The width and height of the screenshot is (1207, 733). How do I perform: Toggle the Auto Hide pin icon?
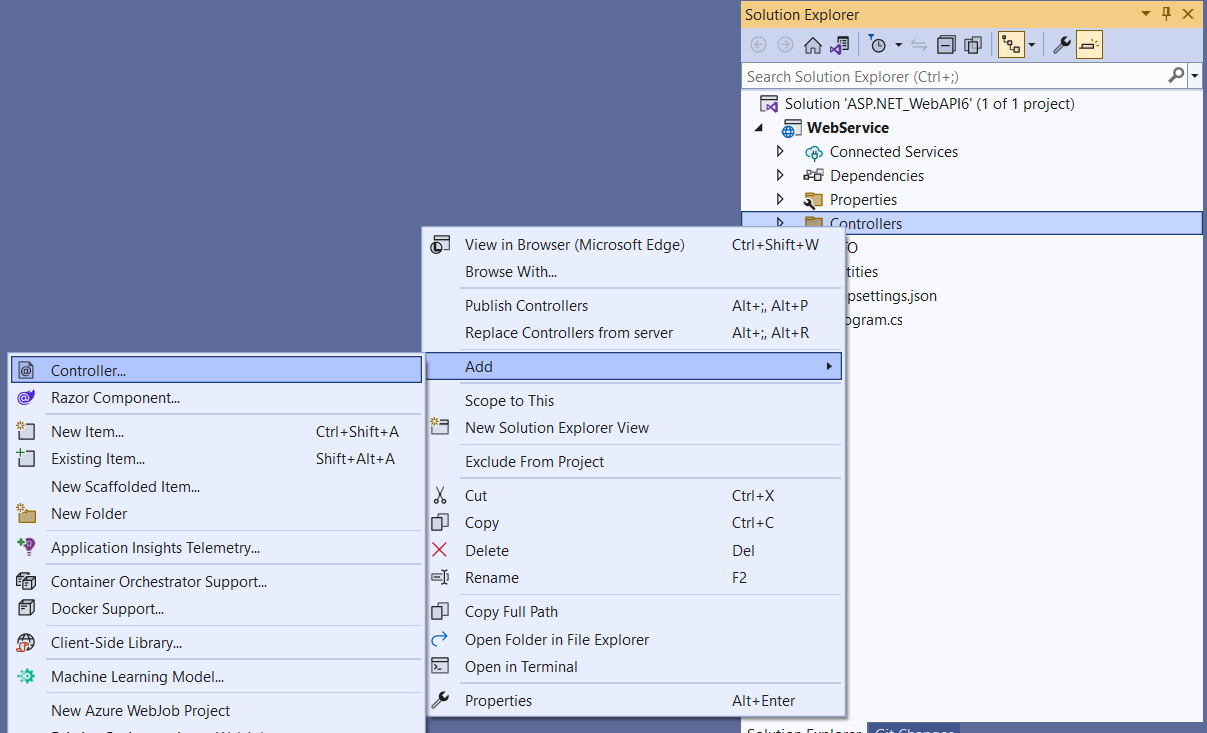(x=1166, y=14)
